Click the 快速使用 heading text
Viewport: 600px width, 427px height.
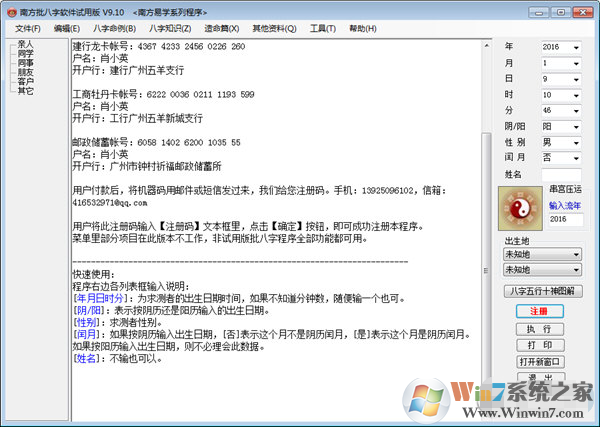93,274
